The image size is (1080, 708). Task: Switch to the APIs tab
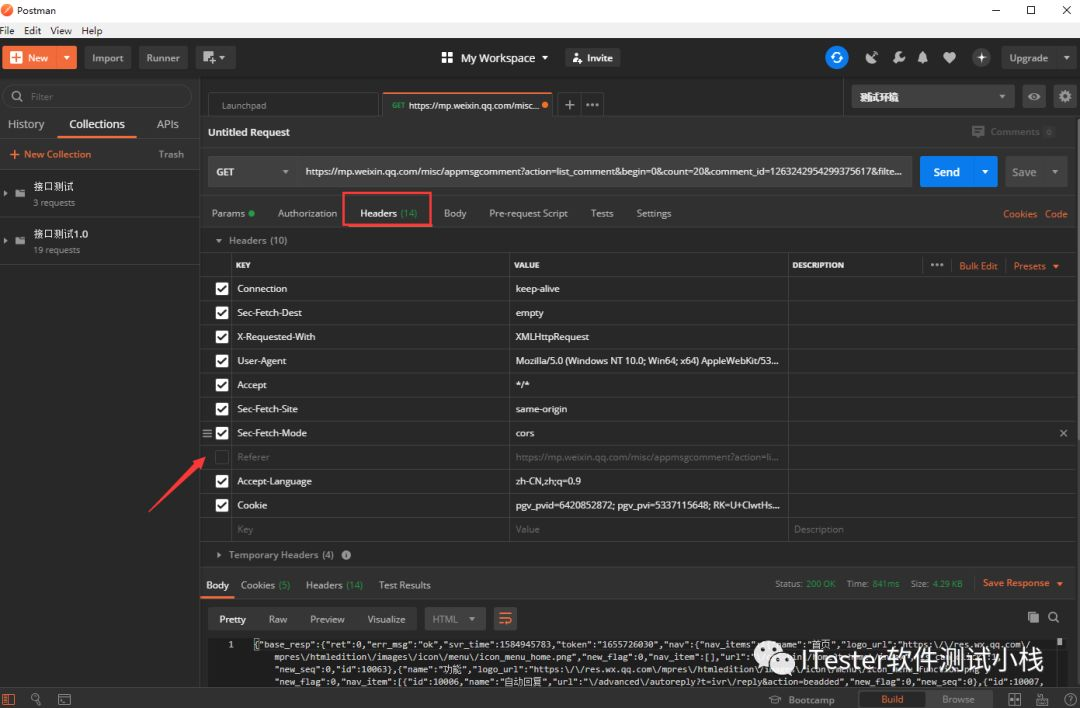167,124
